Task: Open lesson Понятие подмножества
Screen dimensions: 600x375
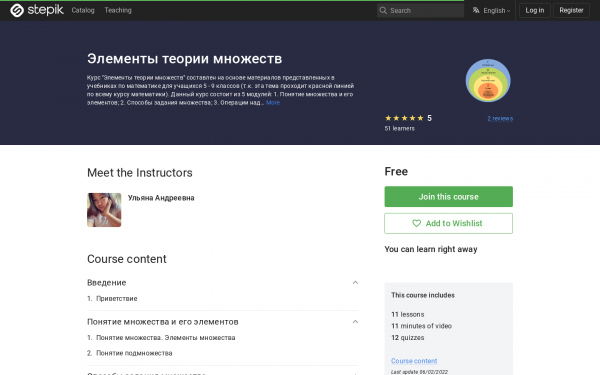Action: [x=134, y=353]
